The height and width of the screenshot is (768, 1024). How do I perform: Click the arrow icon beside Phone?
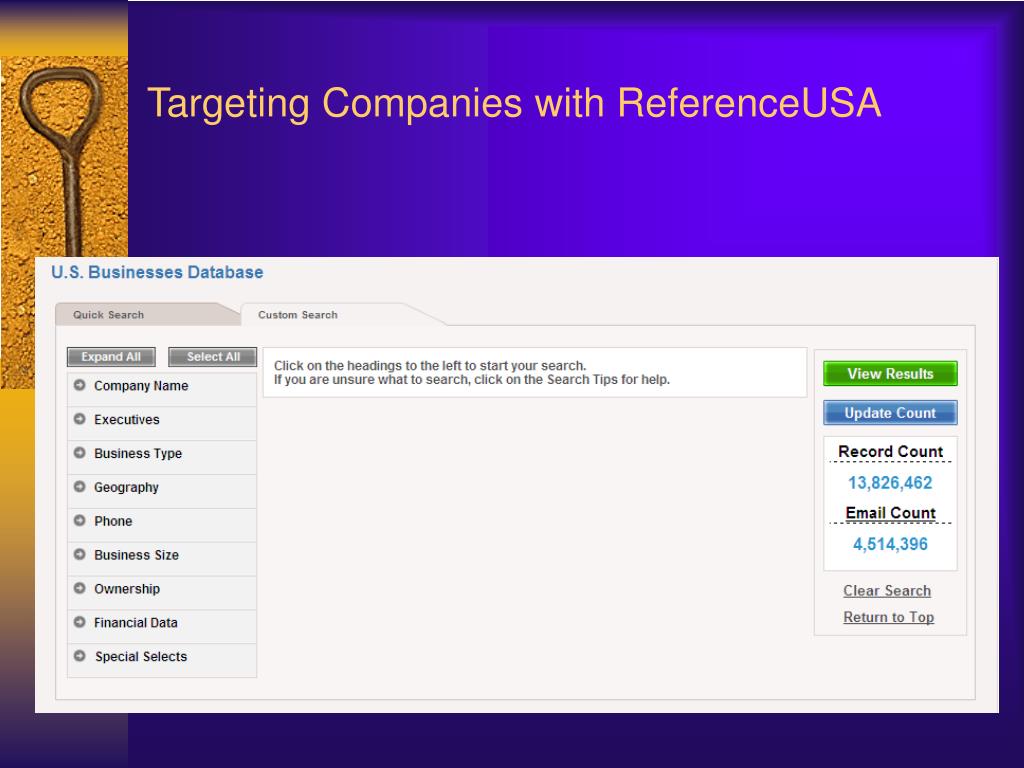80,521
